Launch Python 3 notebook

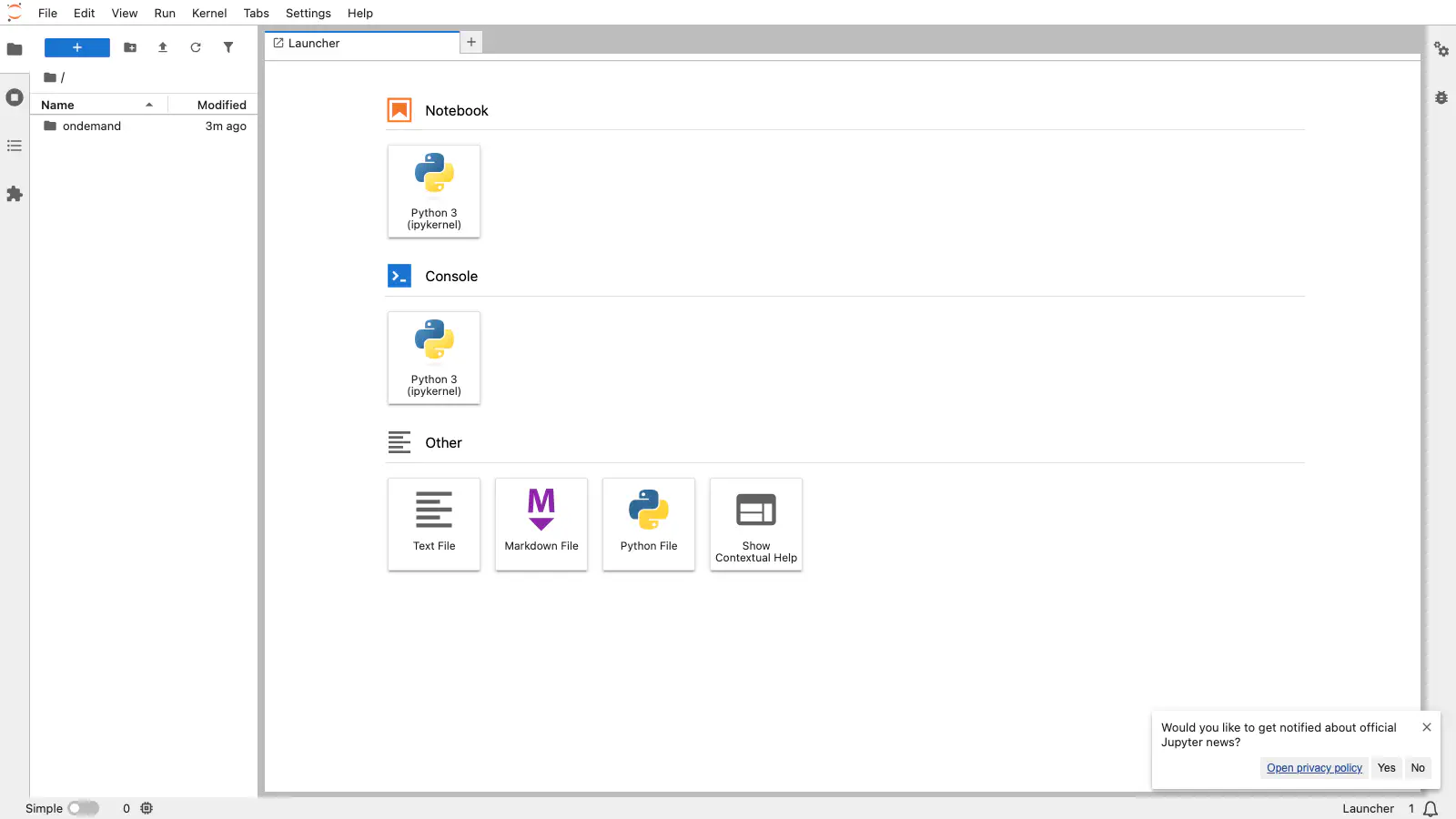[x=434, y=191]
